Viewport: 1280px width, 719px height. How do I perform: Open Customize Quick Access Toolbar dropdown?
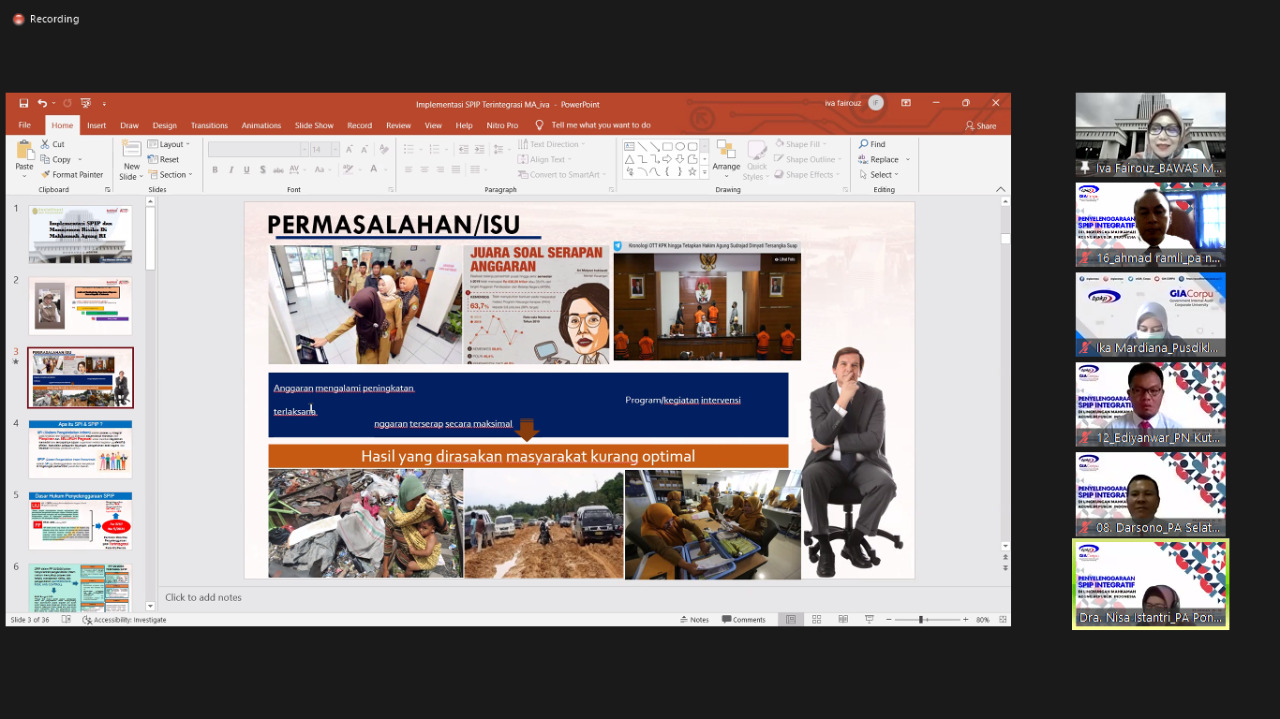[104, 103]
